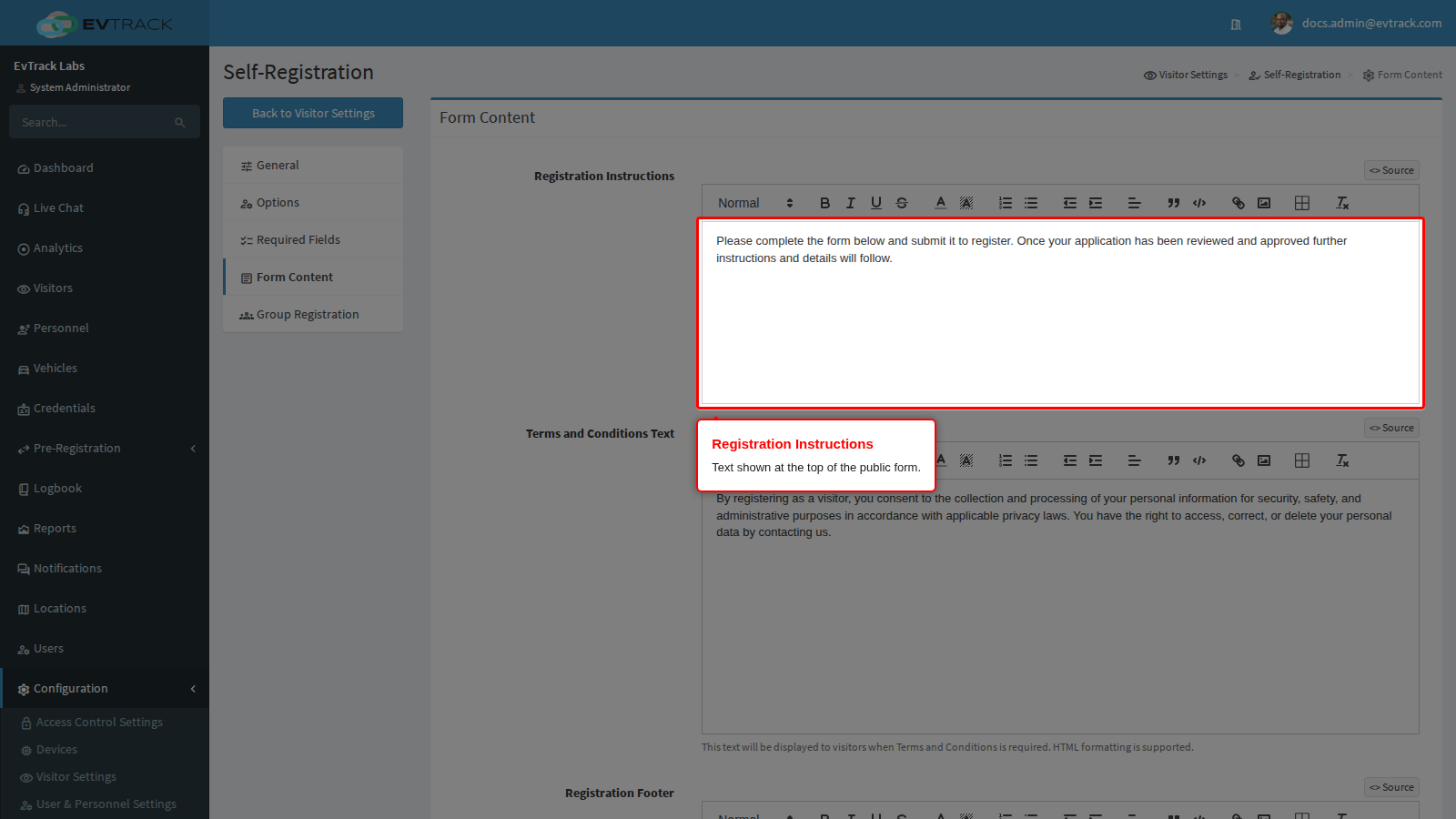Insert table in Registration Instructions editor
This screenshot has height=819, width=1456.
pos(1302,203)
